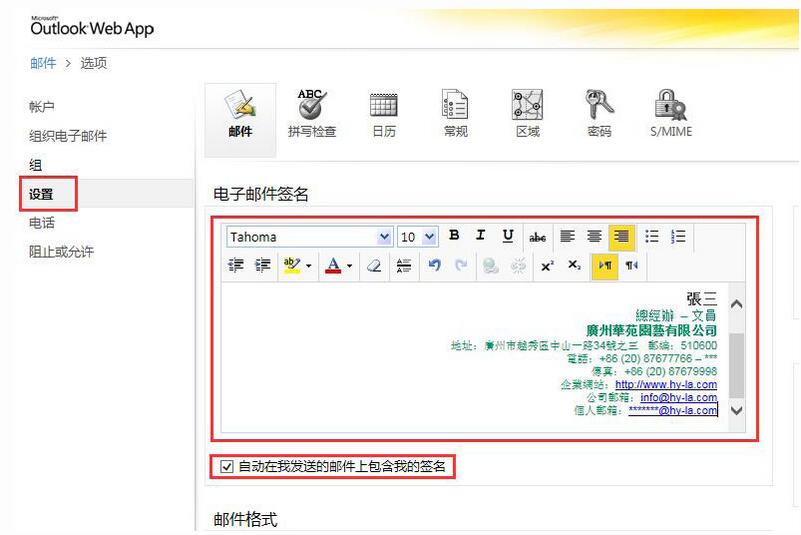Toggle underline formatting
801x535 pixels.
click(508, 236)
